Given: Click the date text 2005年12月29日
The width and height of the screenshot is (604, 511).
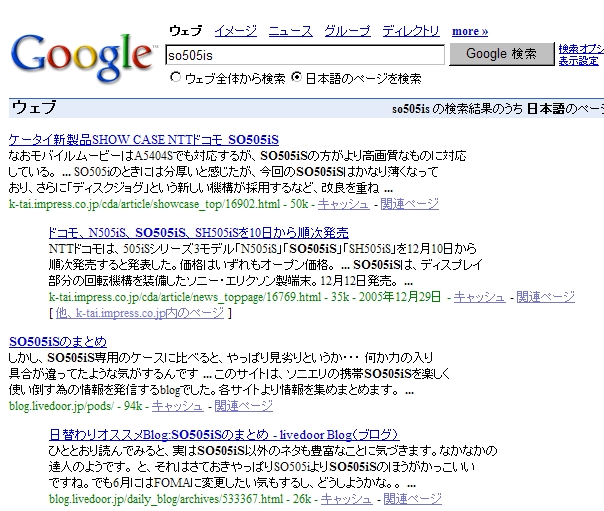Looking at the screenshot, I should 400,297.
